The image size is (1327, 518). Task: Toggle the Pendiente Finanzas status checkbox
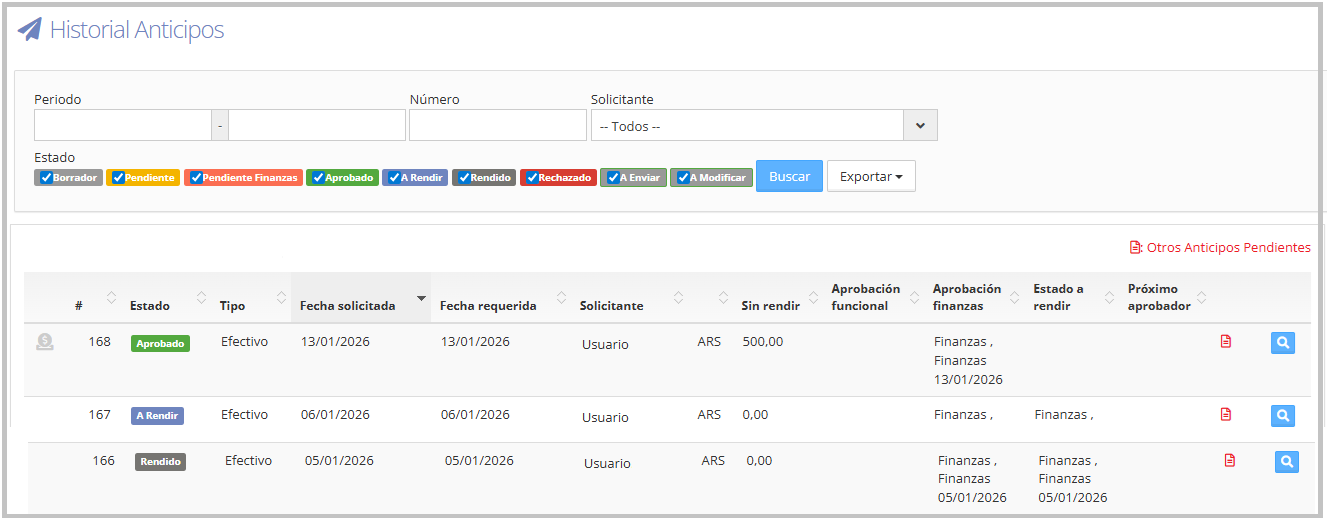tap(195, 178)
